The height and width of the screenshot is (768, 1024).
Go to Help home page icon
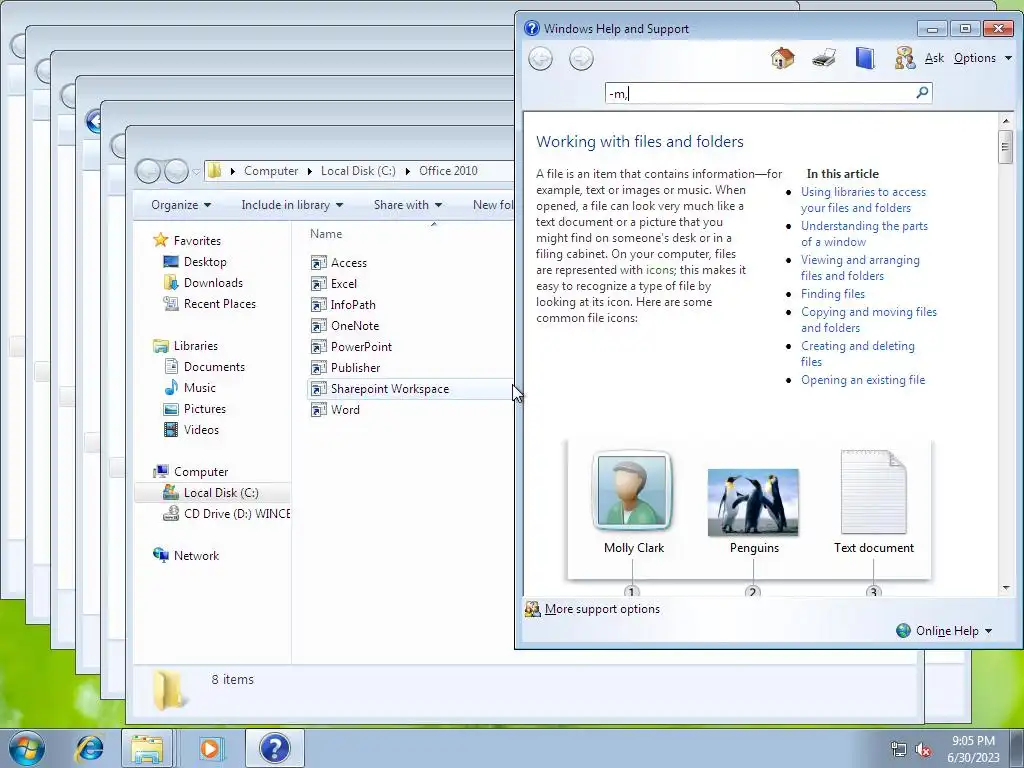click(782, 58)
